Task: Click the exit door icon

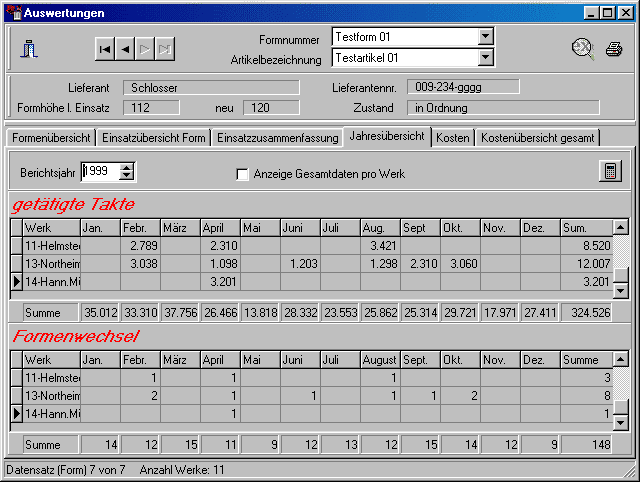Action: [29, 47]
